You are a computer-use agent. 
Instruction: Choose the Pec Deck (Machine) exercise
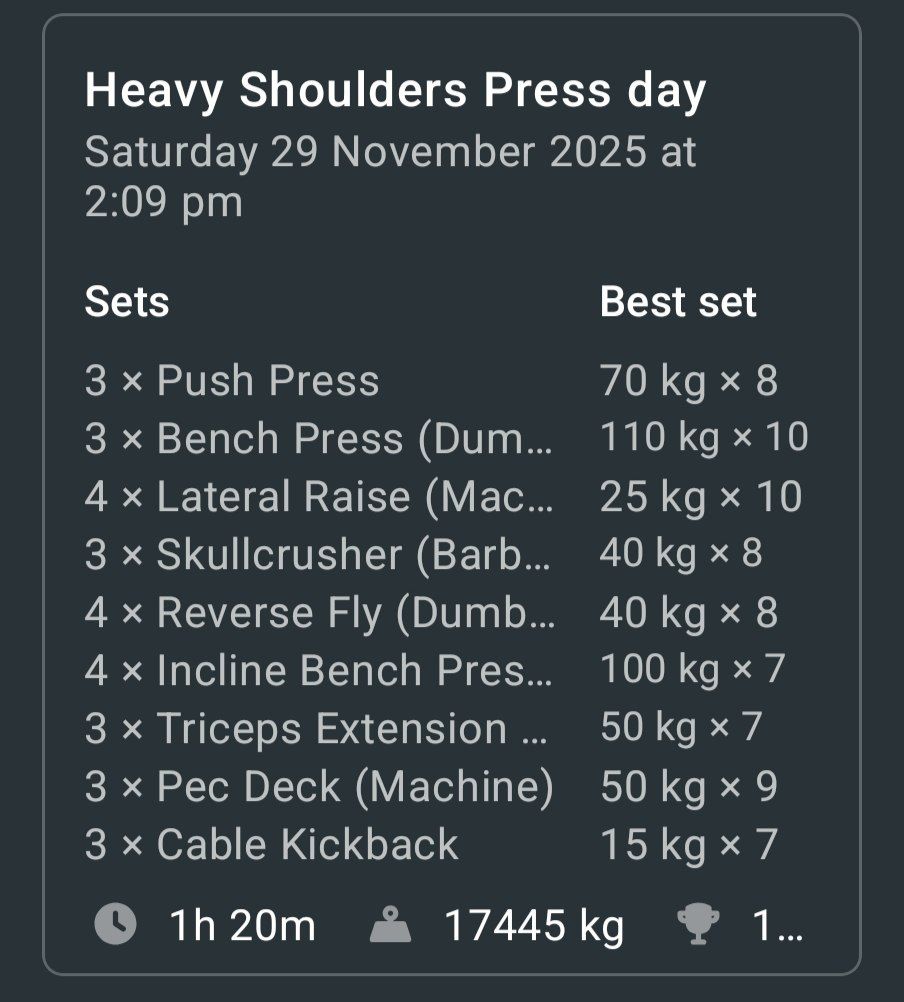(318, 787)
